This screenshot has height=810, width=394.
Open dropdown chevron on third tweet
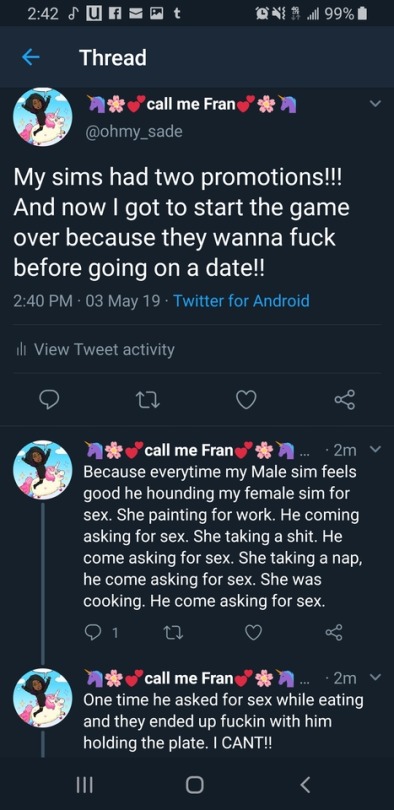pos(375,676)
